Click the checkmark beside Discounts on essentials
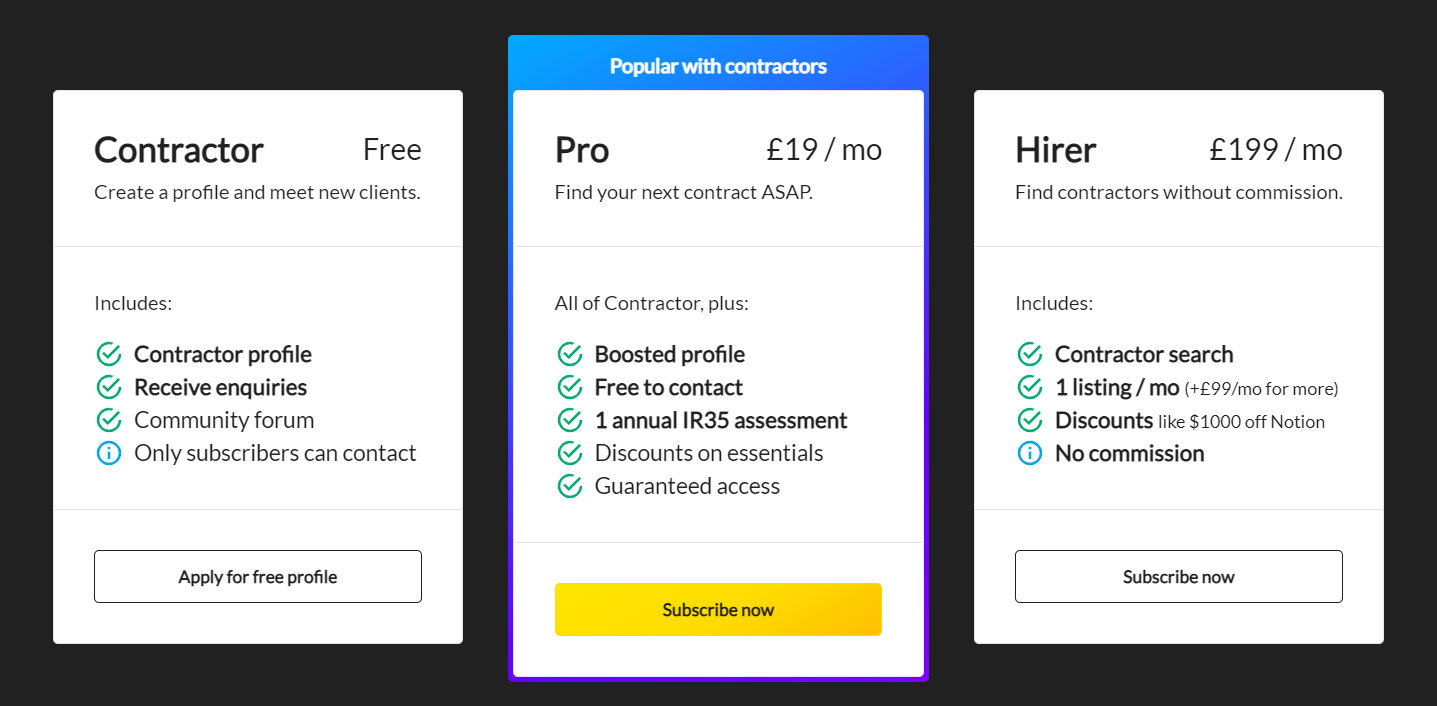 click(x=569, y=453)
